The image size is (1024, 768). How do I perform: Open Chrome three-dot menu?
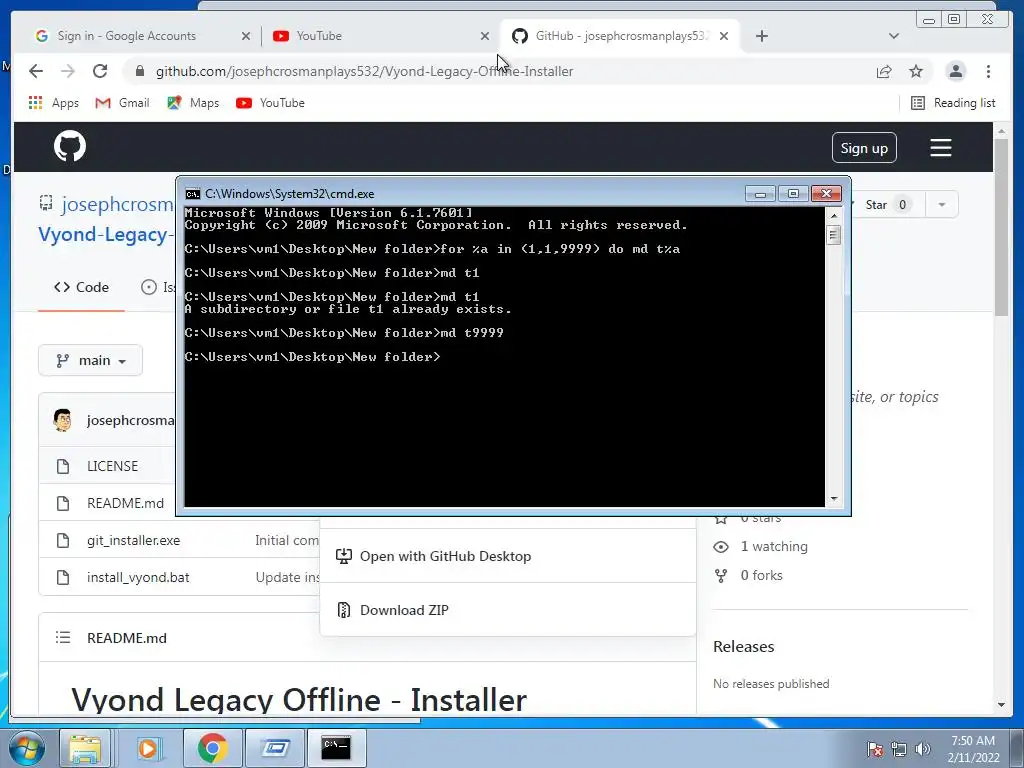(x=988, y=71)
